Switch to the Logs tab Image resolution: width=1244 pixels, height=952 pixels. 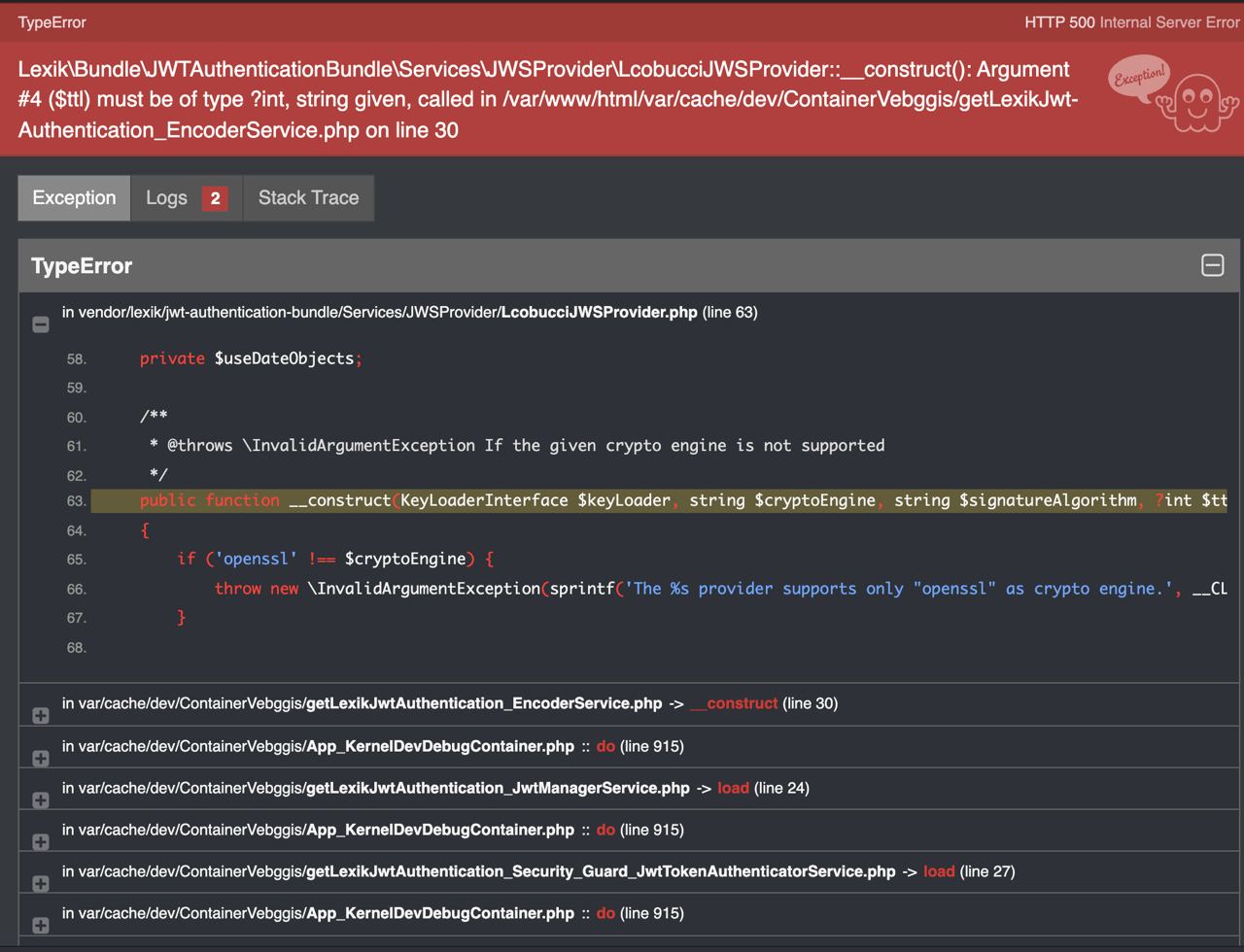click(x=187, y=198)
